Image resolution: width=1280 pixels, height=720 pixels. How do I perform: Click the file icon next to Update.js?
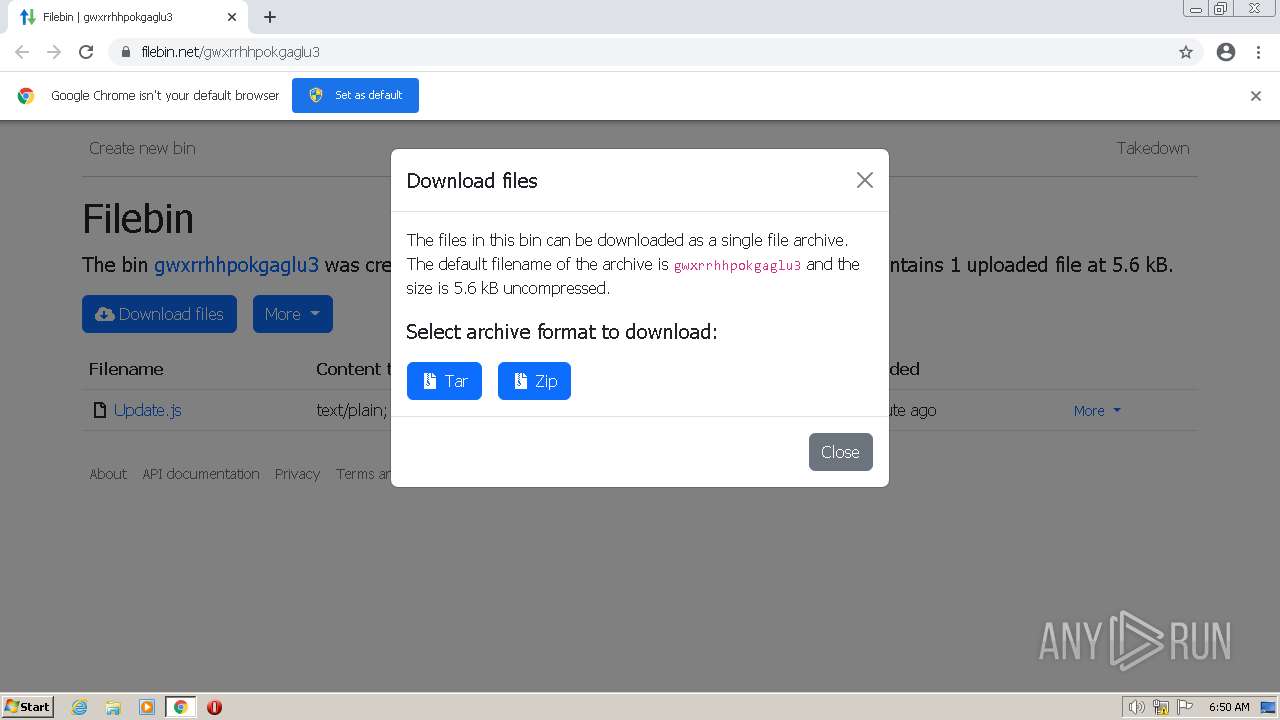tap(99, 410)
